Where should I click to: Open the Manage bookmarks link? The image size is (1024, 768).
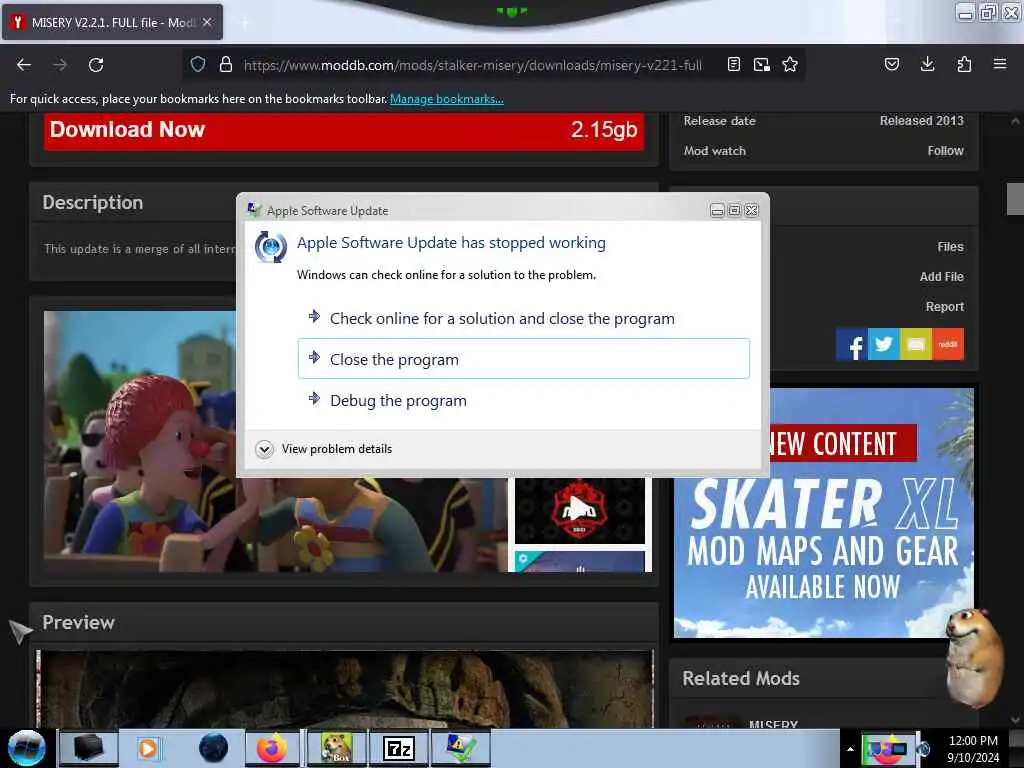click(447, 99)
